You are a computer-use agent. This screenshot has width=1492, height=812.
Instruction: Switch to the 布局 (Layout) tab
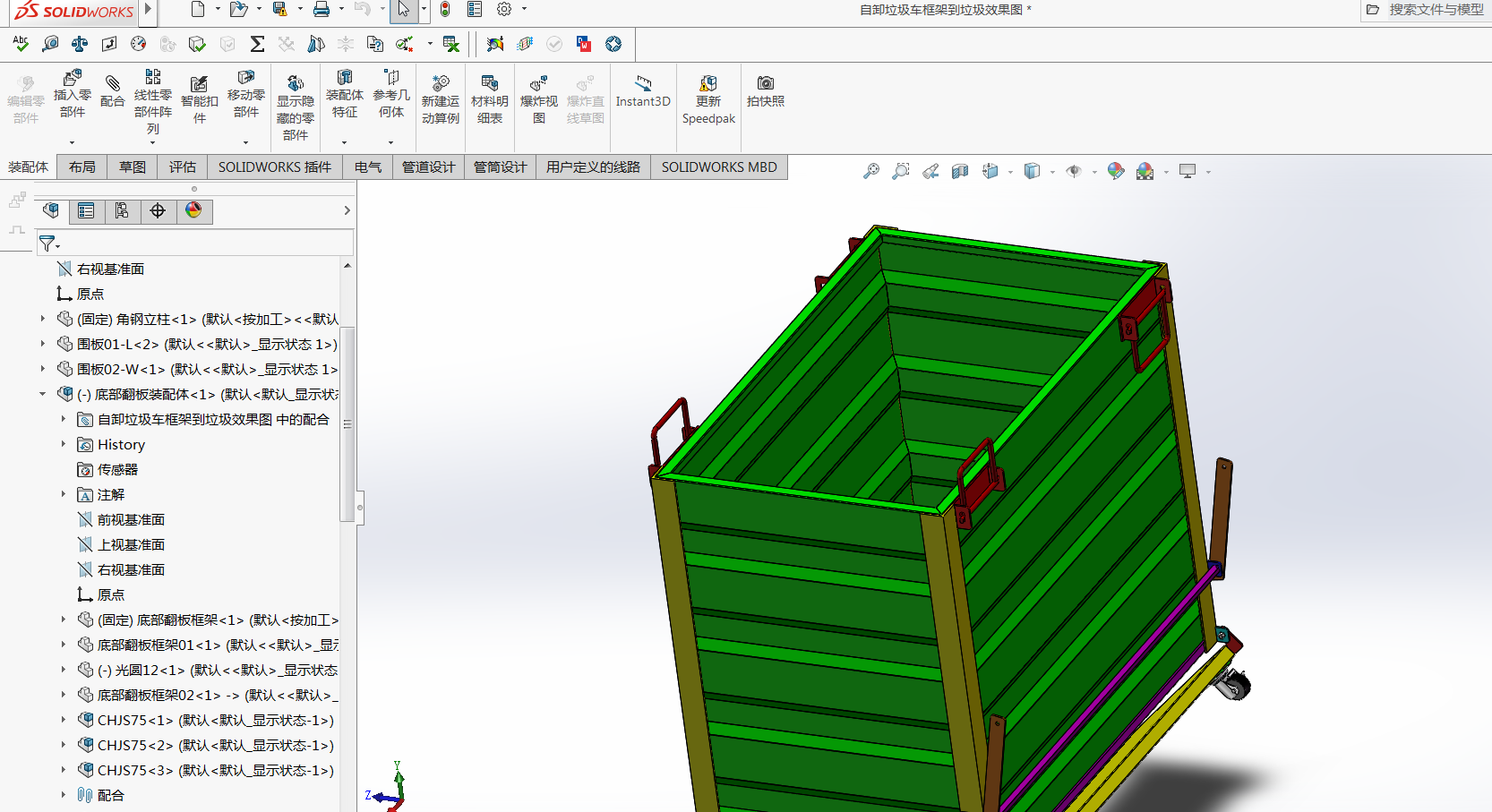coord(81,167)
